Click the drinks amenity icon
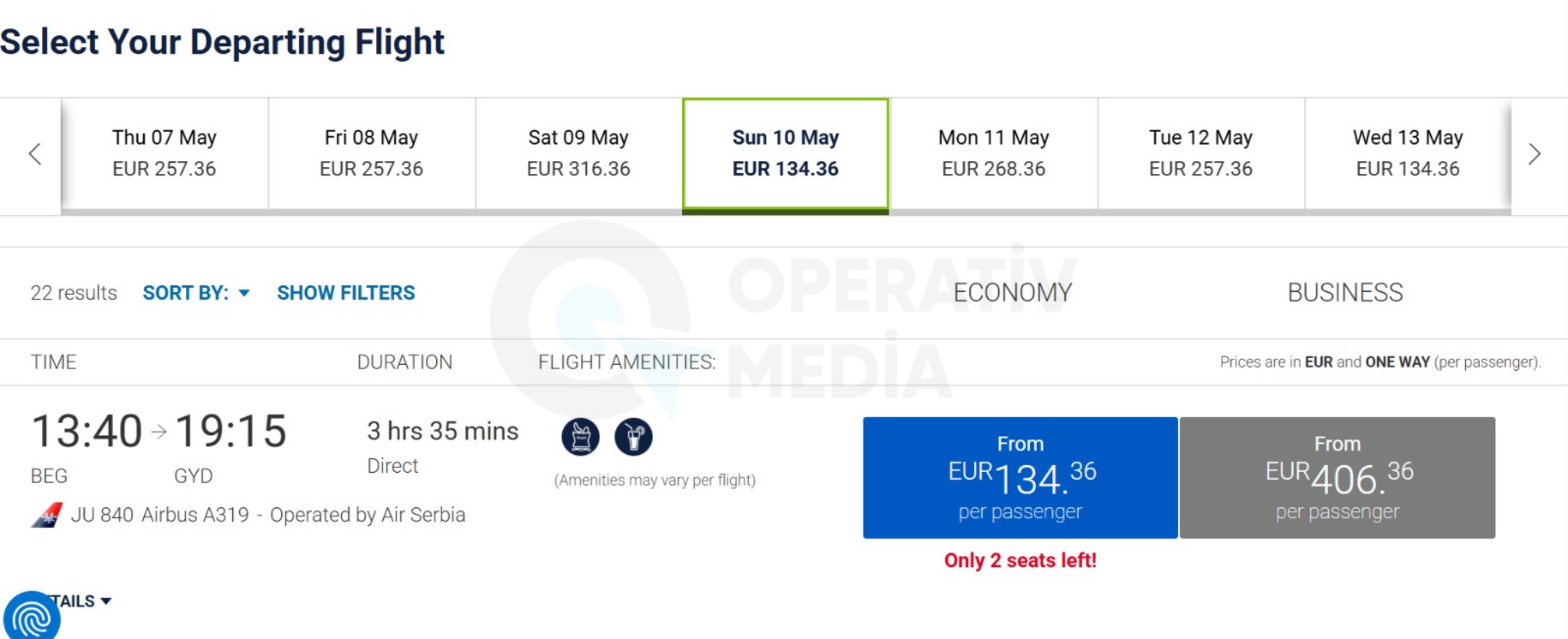Image resolution: width=1568 pixels, height=639 pixels. click(x=634, y=437)
